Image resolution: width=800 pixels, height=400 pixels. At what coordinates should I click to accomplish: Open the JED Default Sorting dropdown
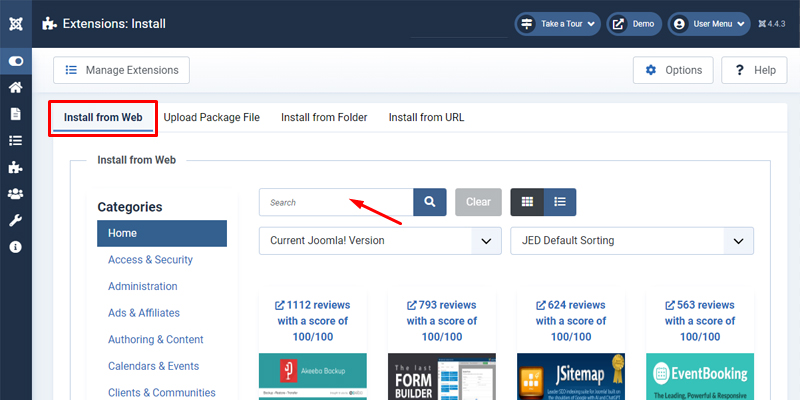pyautogui.click(x=631, y=241)
